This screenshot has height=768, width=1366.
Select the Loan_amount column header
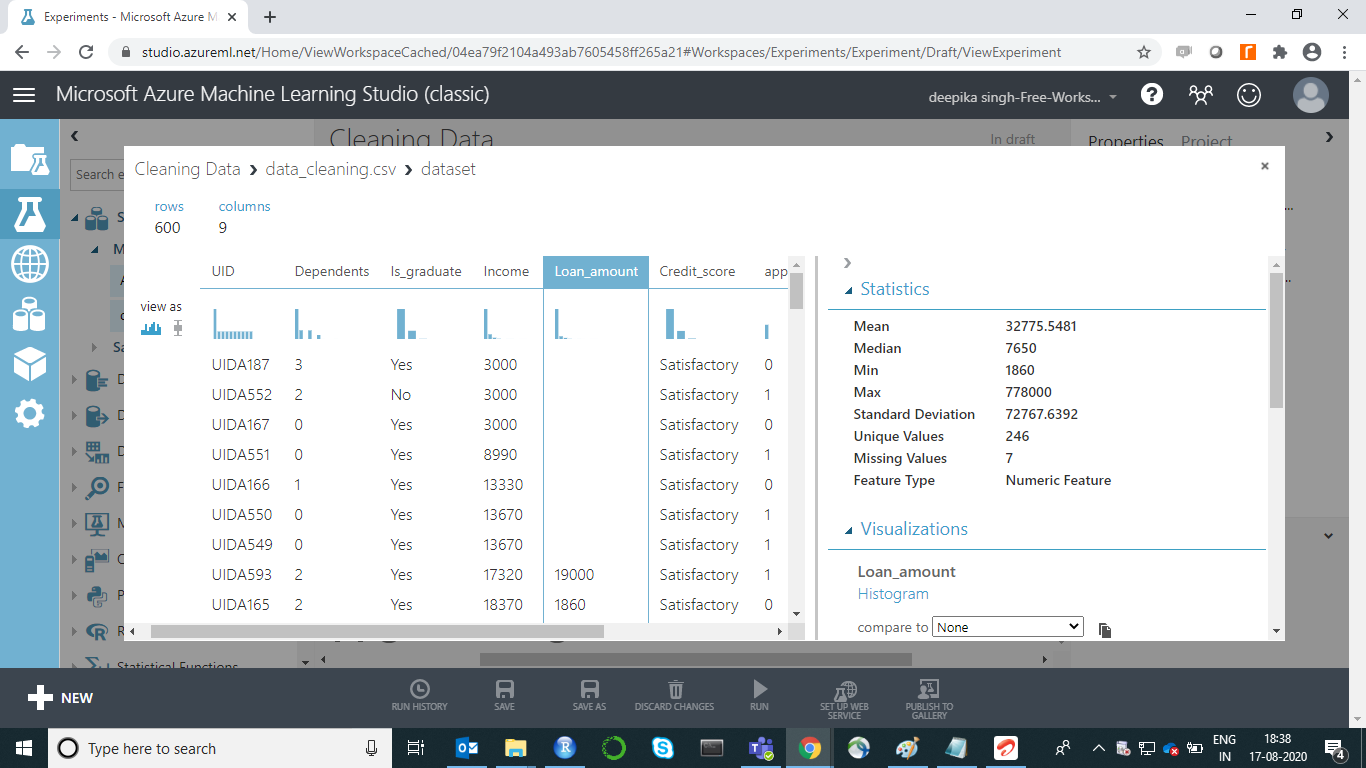point(596,271)
